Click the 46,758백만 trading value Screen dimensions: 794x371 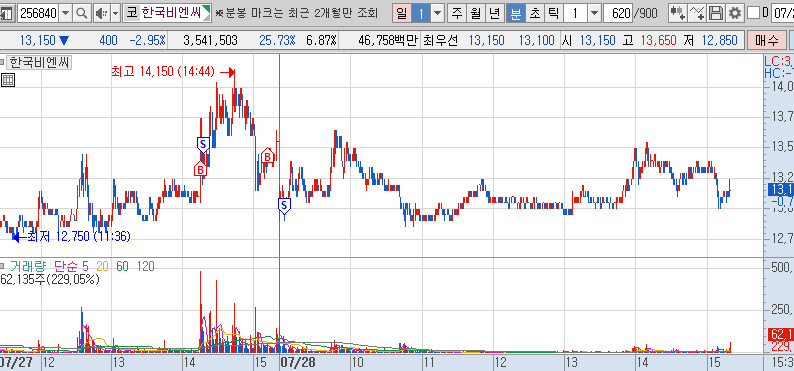[388, 40]
